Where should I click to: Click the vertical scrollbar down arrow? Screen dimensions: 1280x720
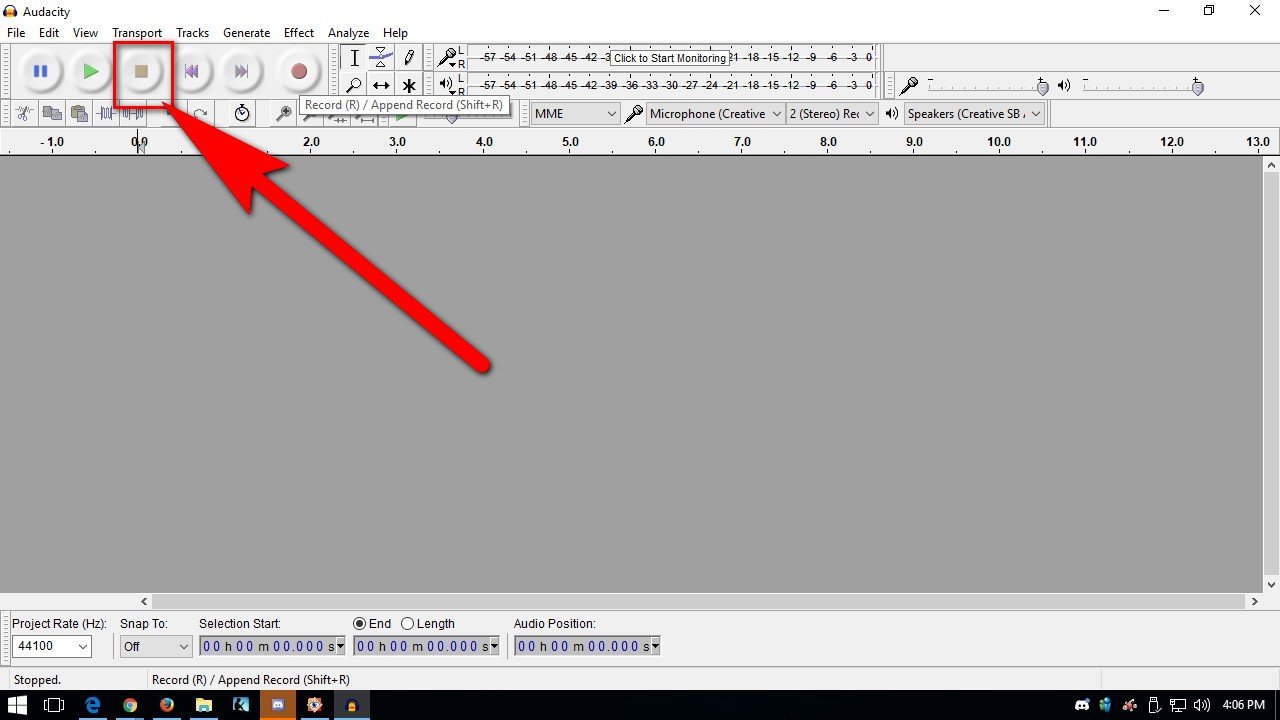tap(1272, 585)
